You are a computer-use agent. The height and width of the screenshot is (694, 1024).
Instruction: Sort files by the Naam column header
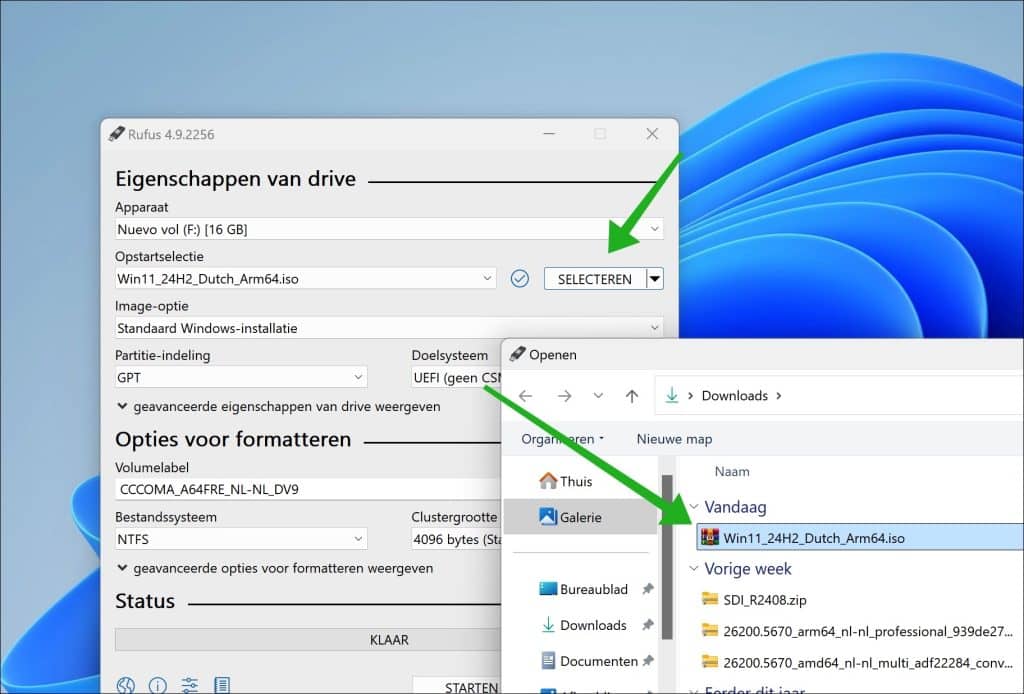coord(732,471)
